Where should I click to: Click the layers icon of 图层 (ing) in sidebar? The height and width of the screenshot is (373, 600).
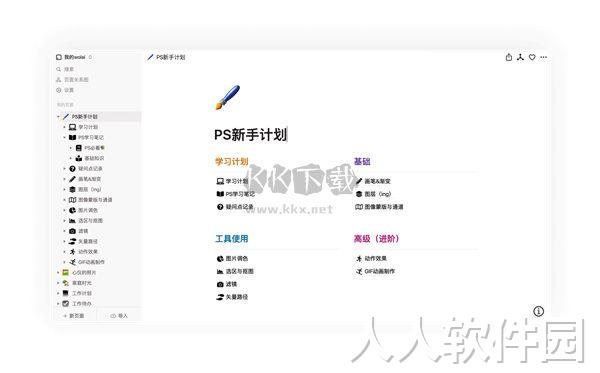tap(72, 189)
